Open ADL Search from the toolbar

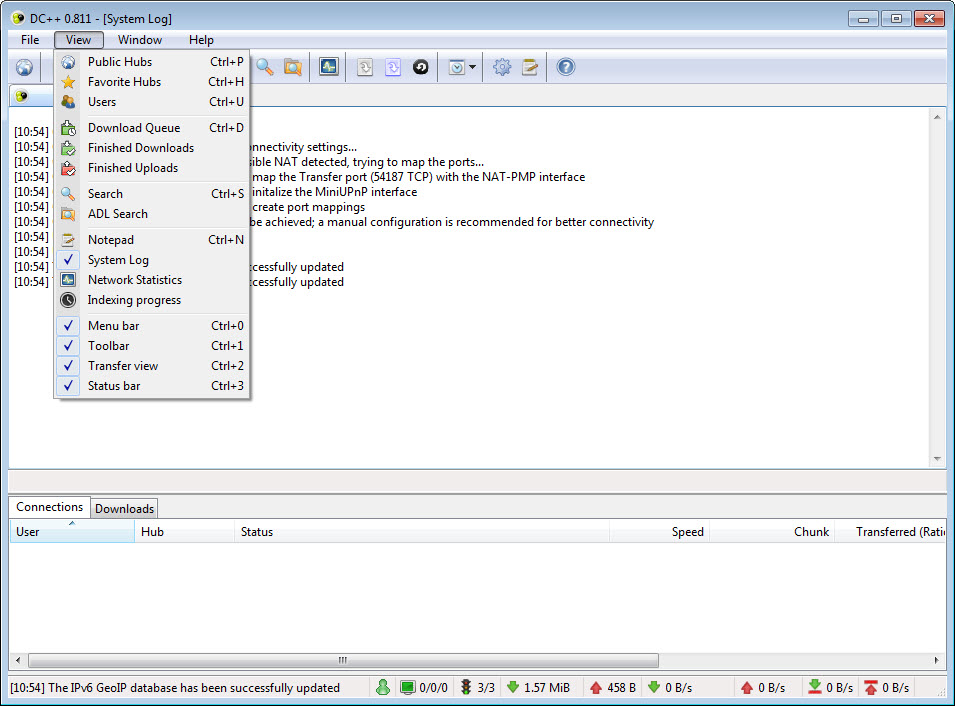point(293,67)
